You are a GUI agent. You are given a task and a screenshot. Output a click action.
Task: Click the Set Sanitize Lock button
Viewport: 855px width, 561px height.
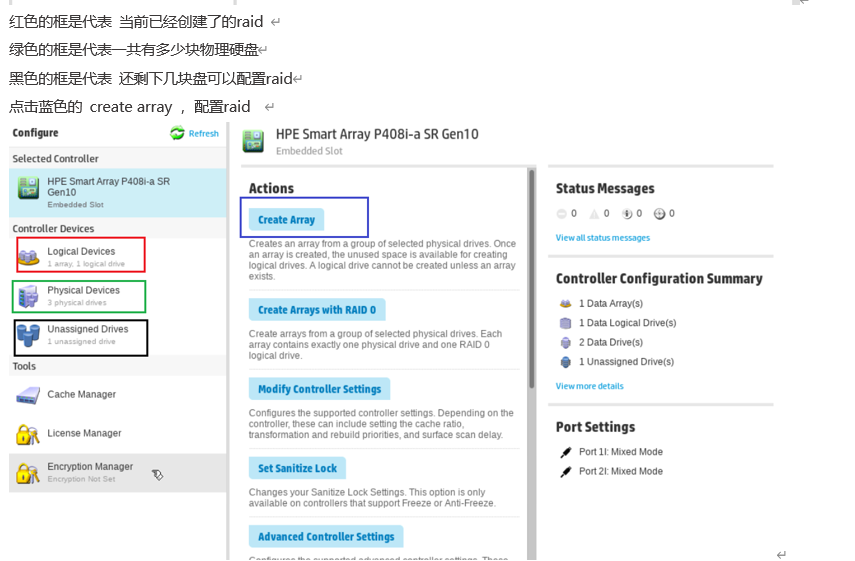(297, 468)
